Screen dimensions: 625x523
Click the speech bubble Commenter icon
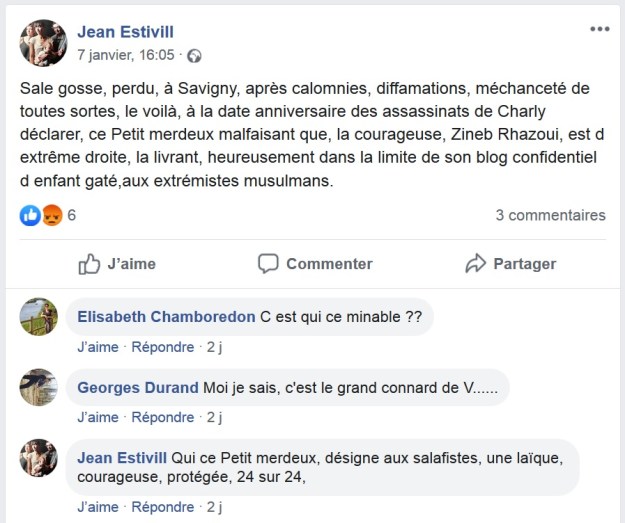(x=268, y=264)
